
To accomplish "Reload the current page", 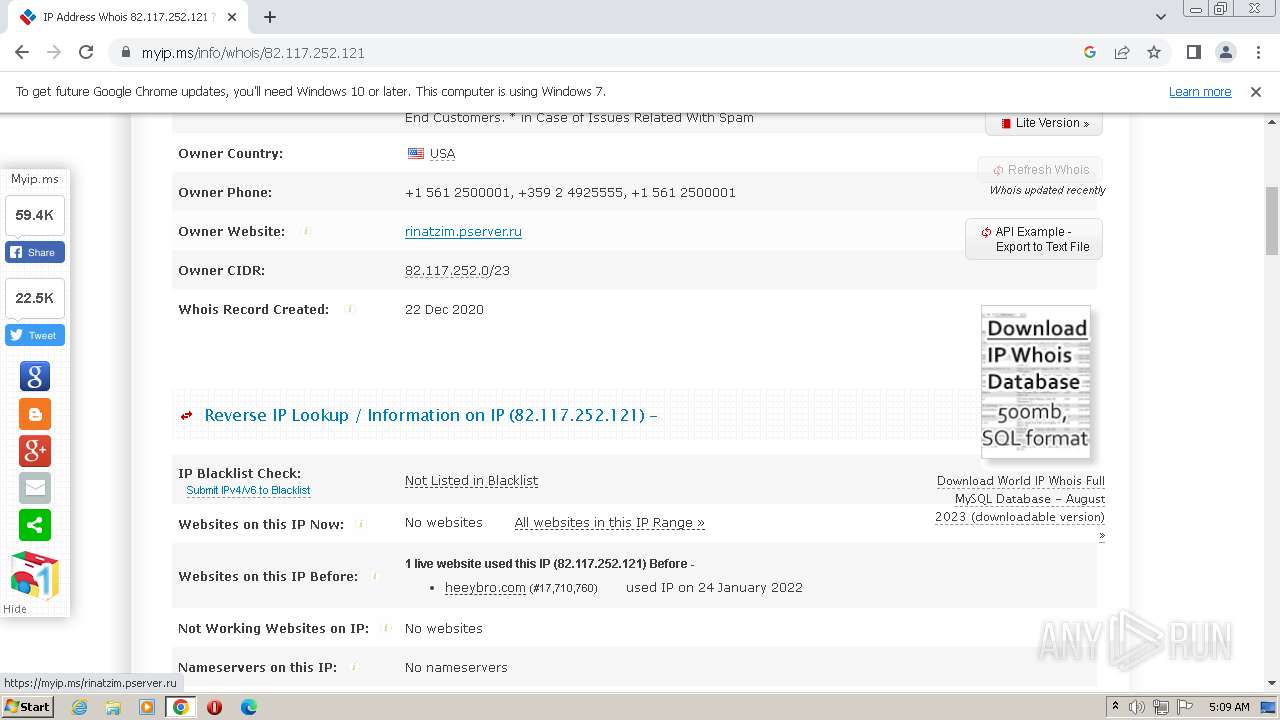I will tap(86, 52).
